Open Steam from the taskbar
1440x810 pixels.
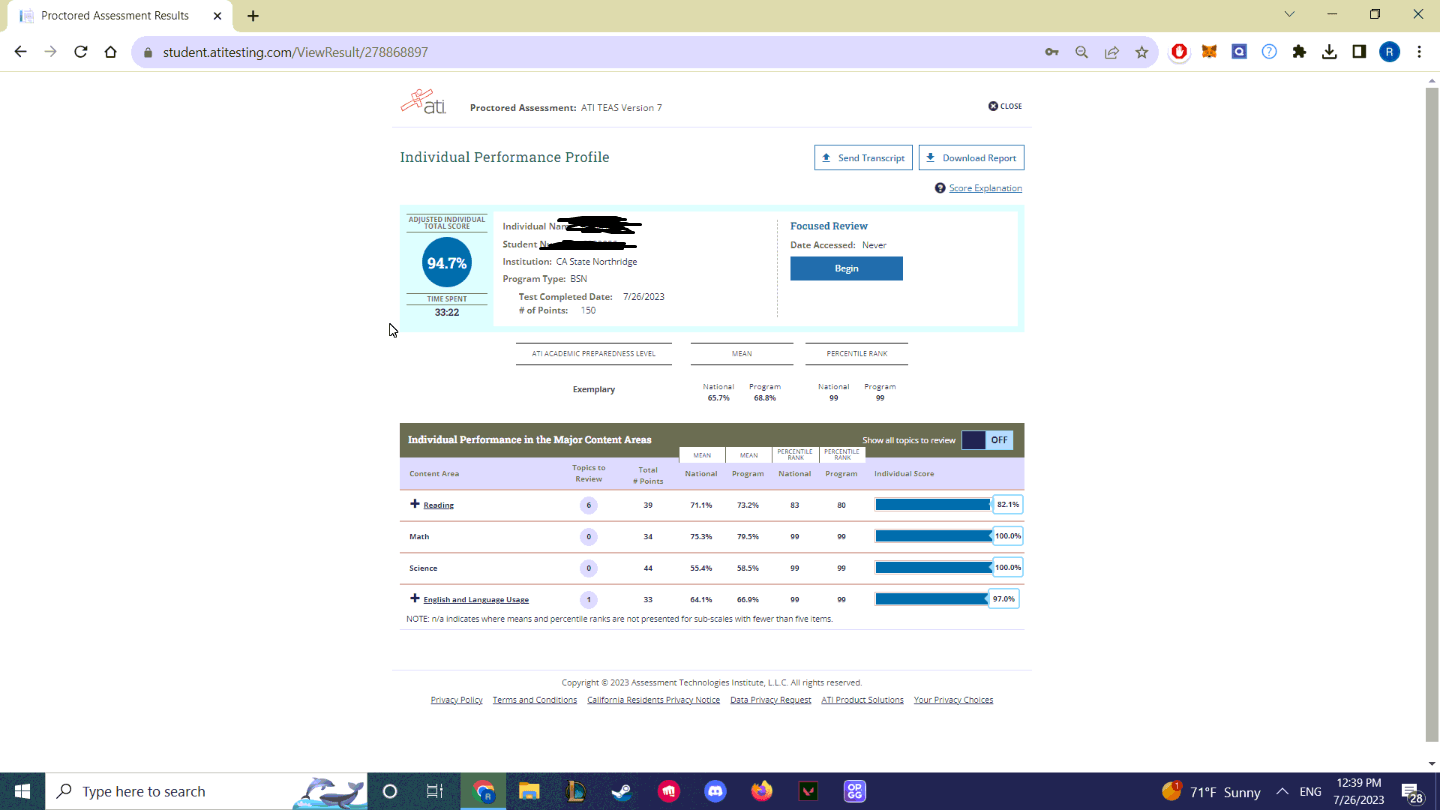(622, 791)
